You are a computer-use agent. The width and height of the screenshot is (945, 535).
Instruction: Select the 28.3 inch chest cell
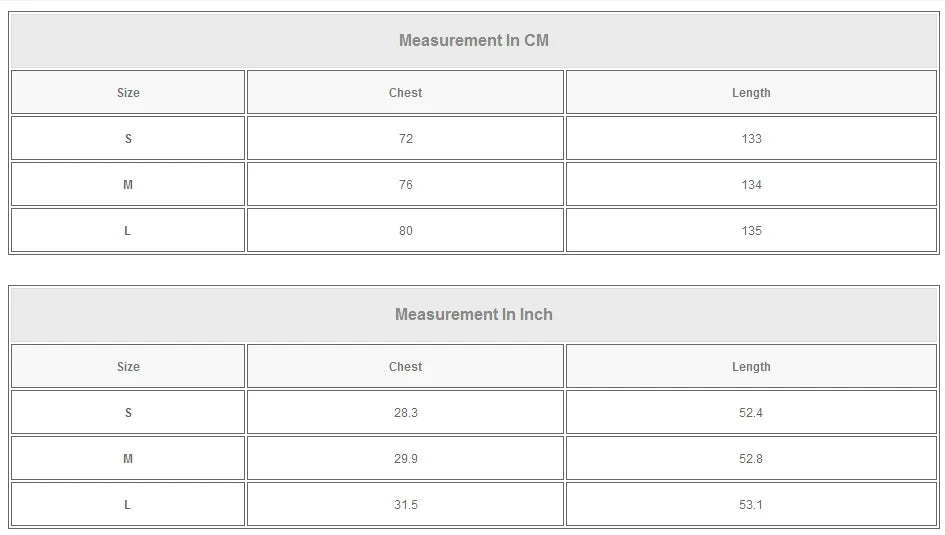tap(405, 413)
